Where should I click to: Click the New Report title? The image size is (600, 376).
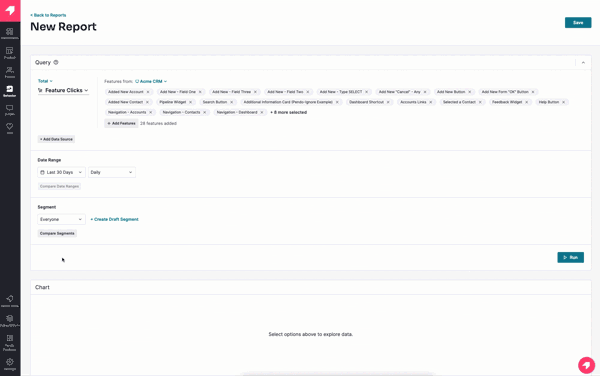pos(64,27)
